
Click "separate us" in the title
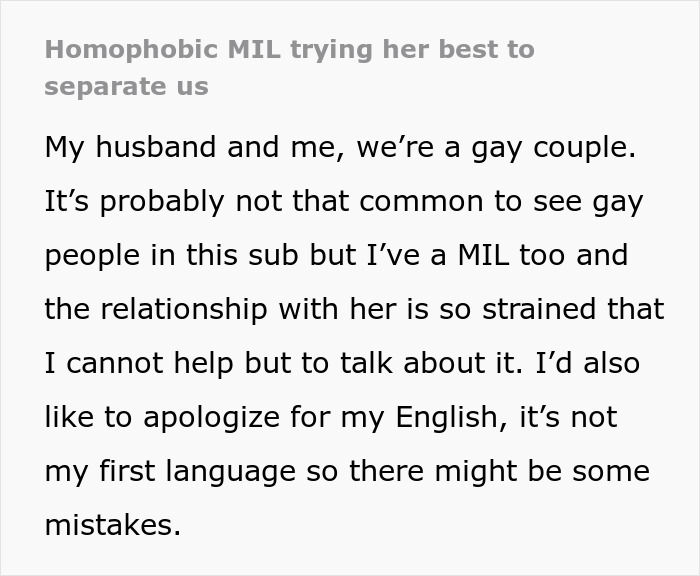point(126,86)
